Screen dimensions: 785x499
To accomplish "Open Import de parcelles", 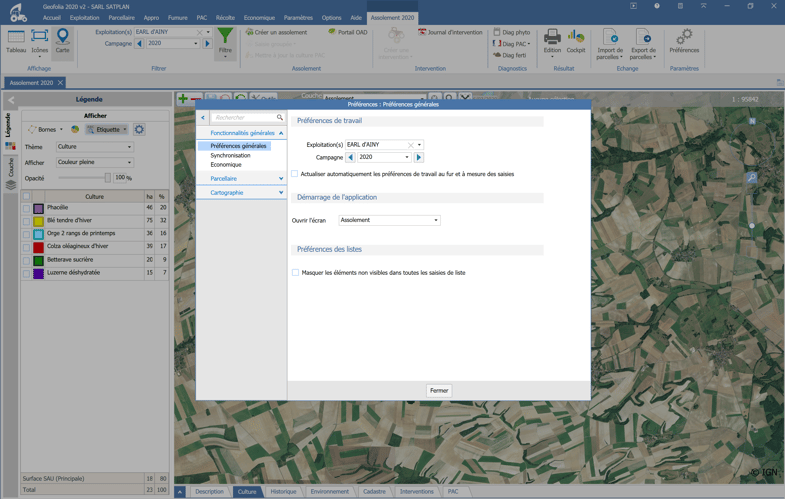I will [x=610, y=44].
